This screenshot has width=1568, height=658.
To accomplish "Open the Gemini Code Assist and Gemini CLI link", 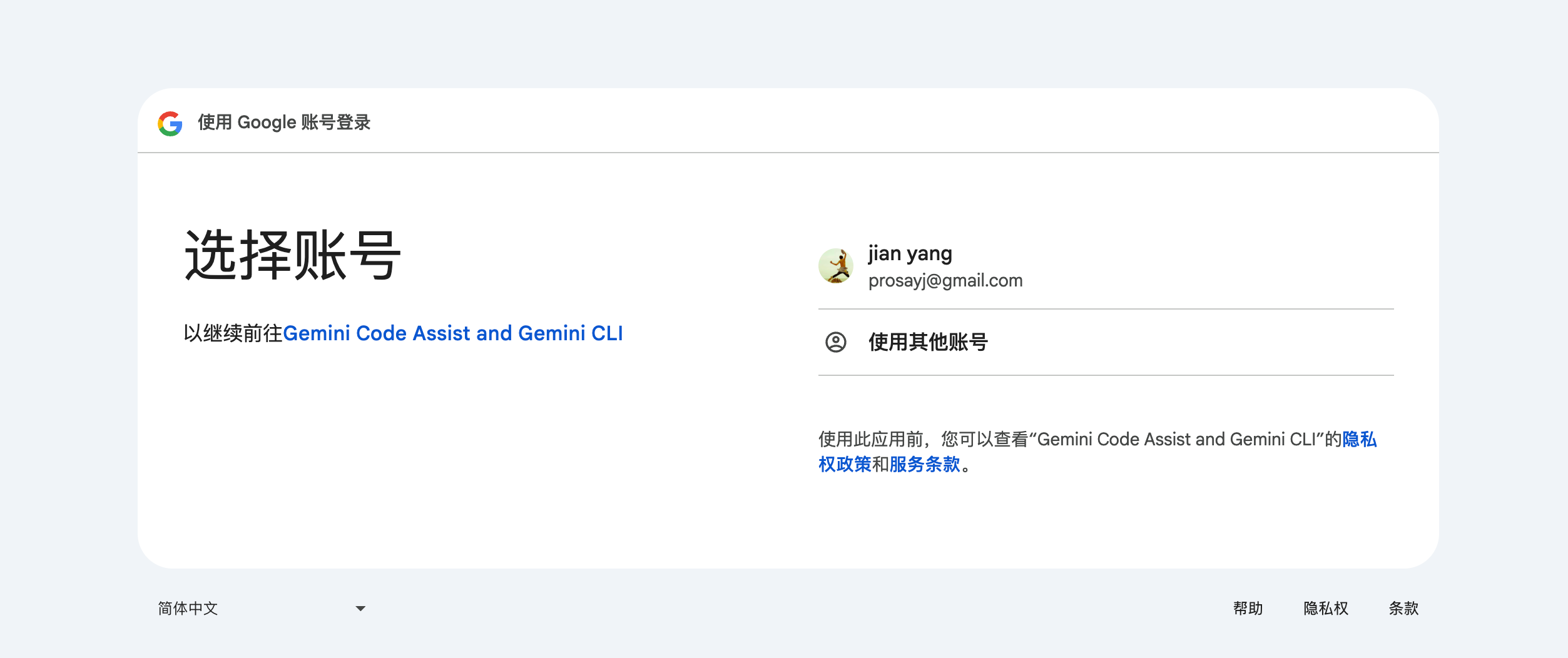I will point(453,333).
